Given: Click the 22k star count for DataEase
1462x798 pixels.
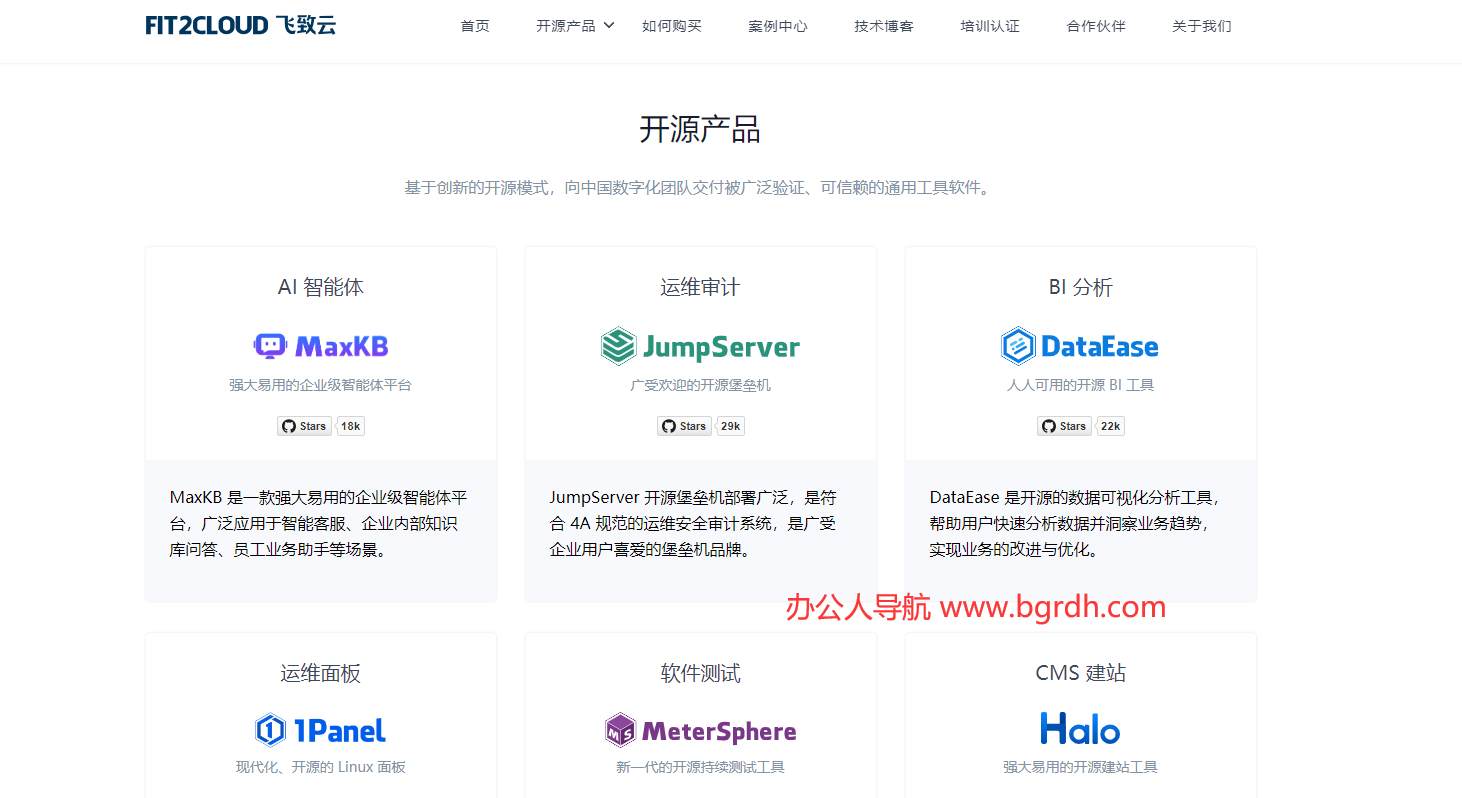Looking at the screenshot, I should point(1110,426).
